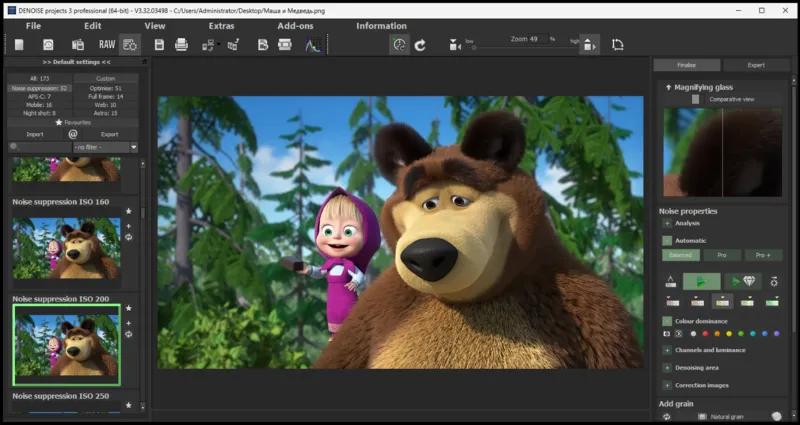Open dropdown arrow beside send-to-devices icon
This screenshot has width=800, height=425.
click(x=218, y=44)
